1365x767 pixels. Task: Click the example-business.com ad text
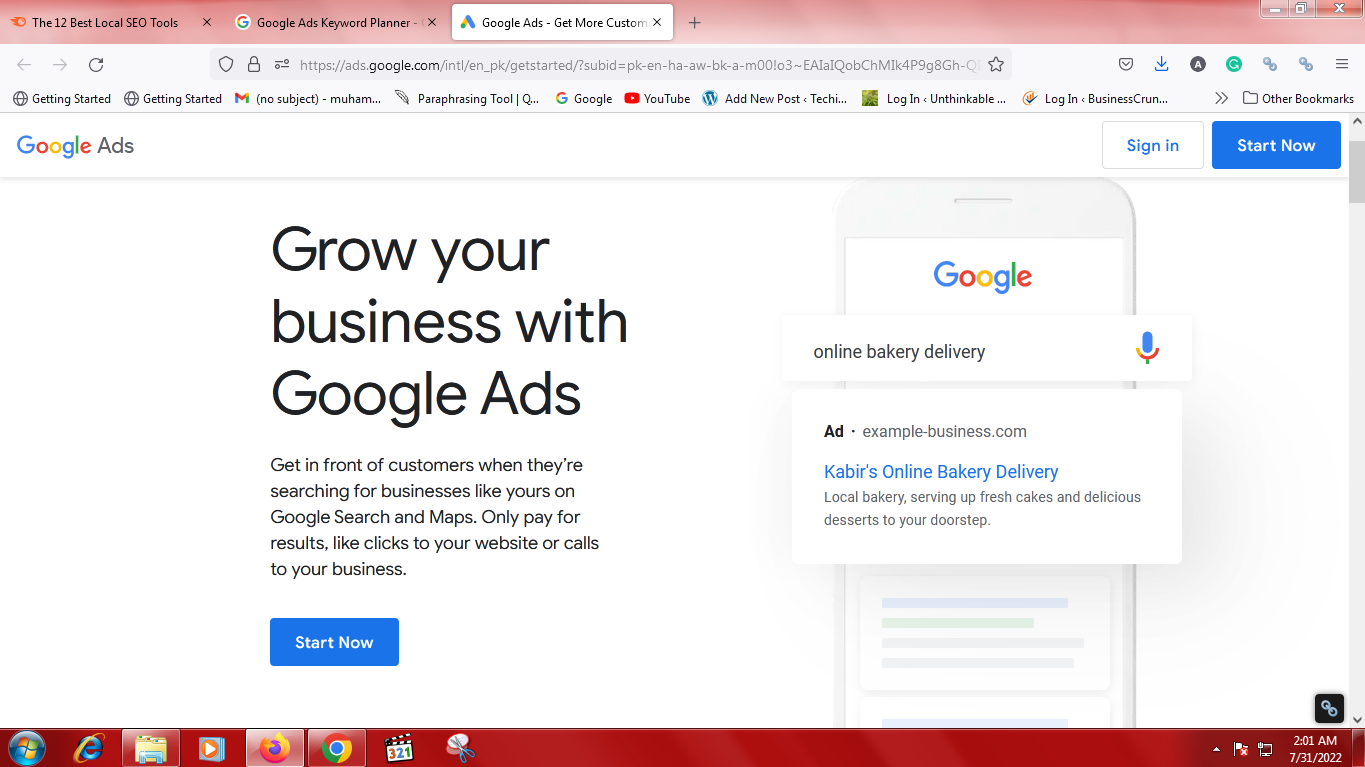click(x=944, y=432)
